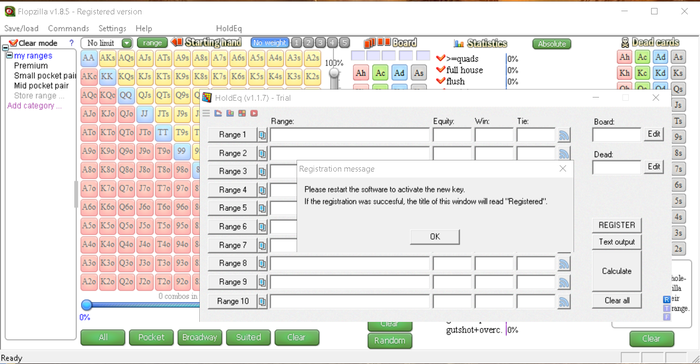Click the green Random button

tap(390, 341)
